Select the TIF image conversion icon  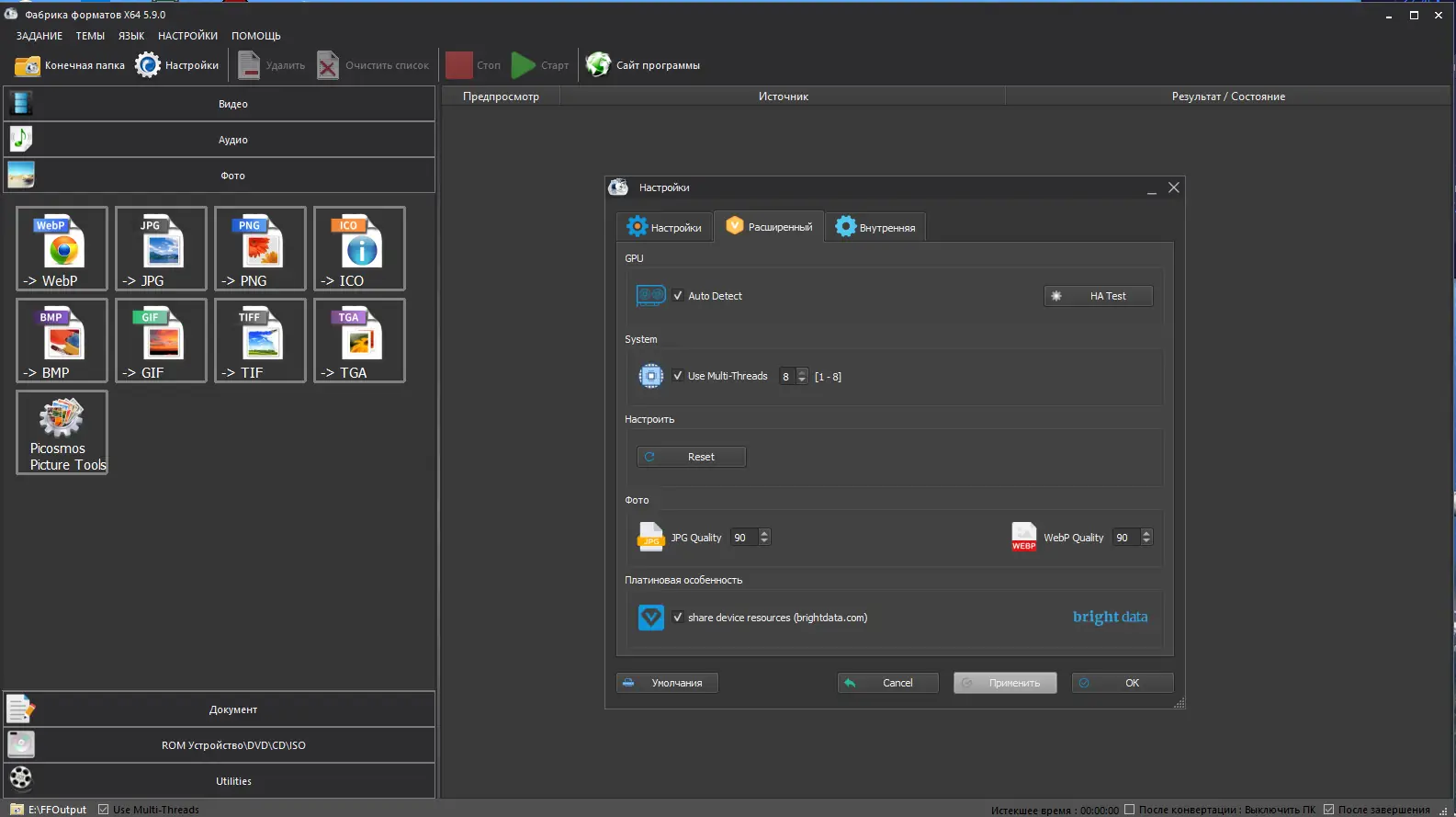(260, 340)
